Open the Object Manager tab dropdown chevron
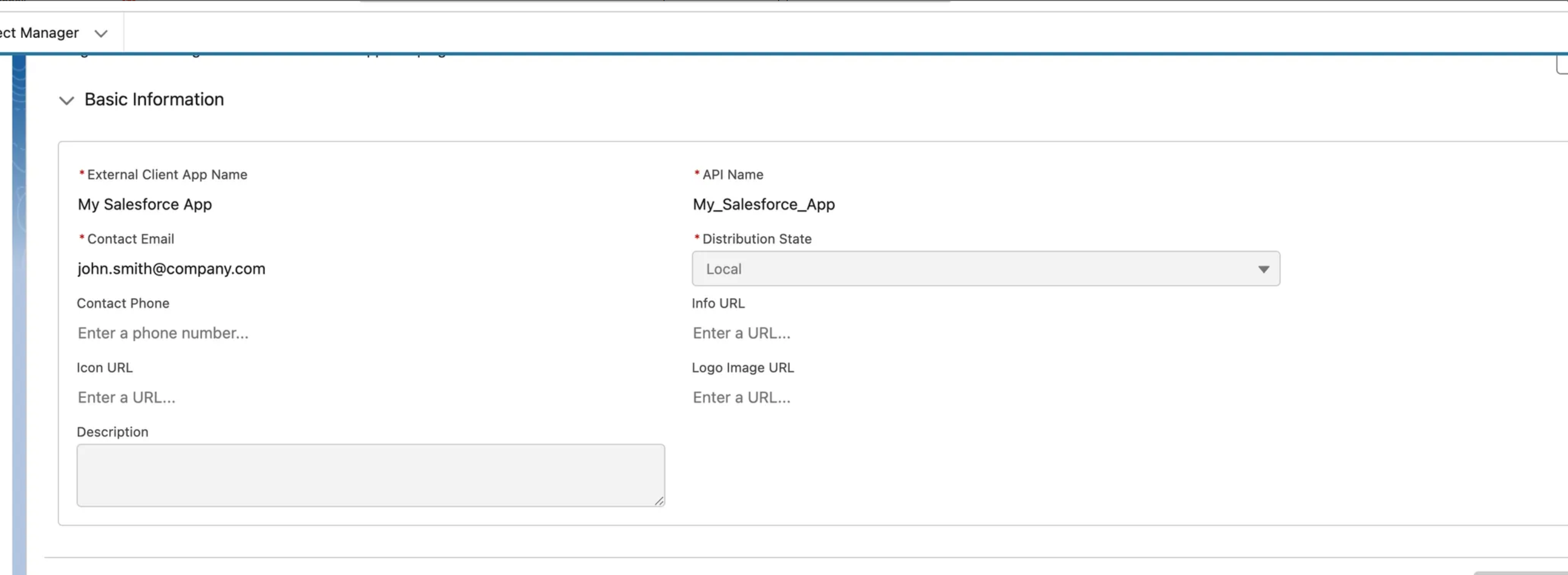Image resolution: width=1568 pixels, height=575 pixels. coord(101,34)
